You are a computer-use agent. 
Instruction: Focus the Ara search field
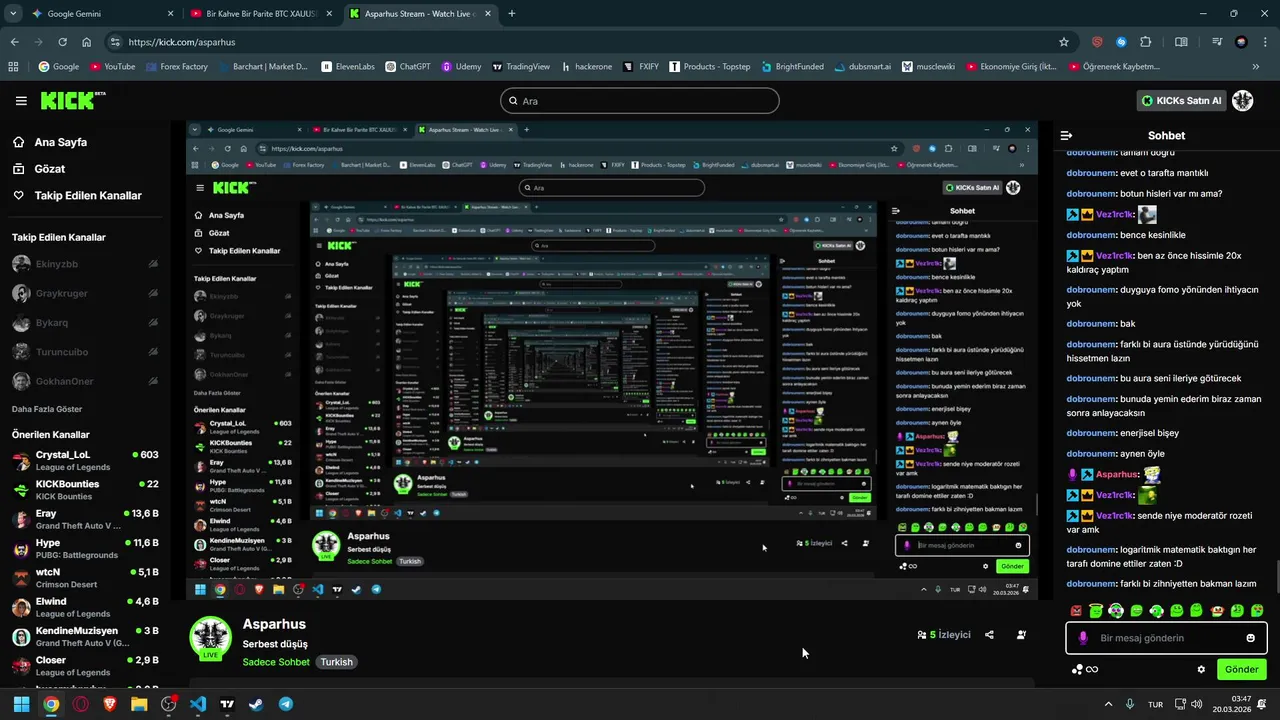click(x=639, y=101)
